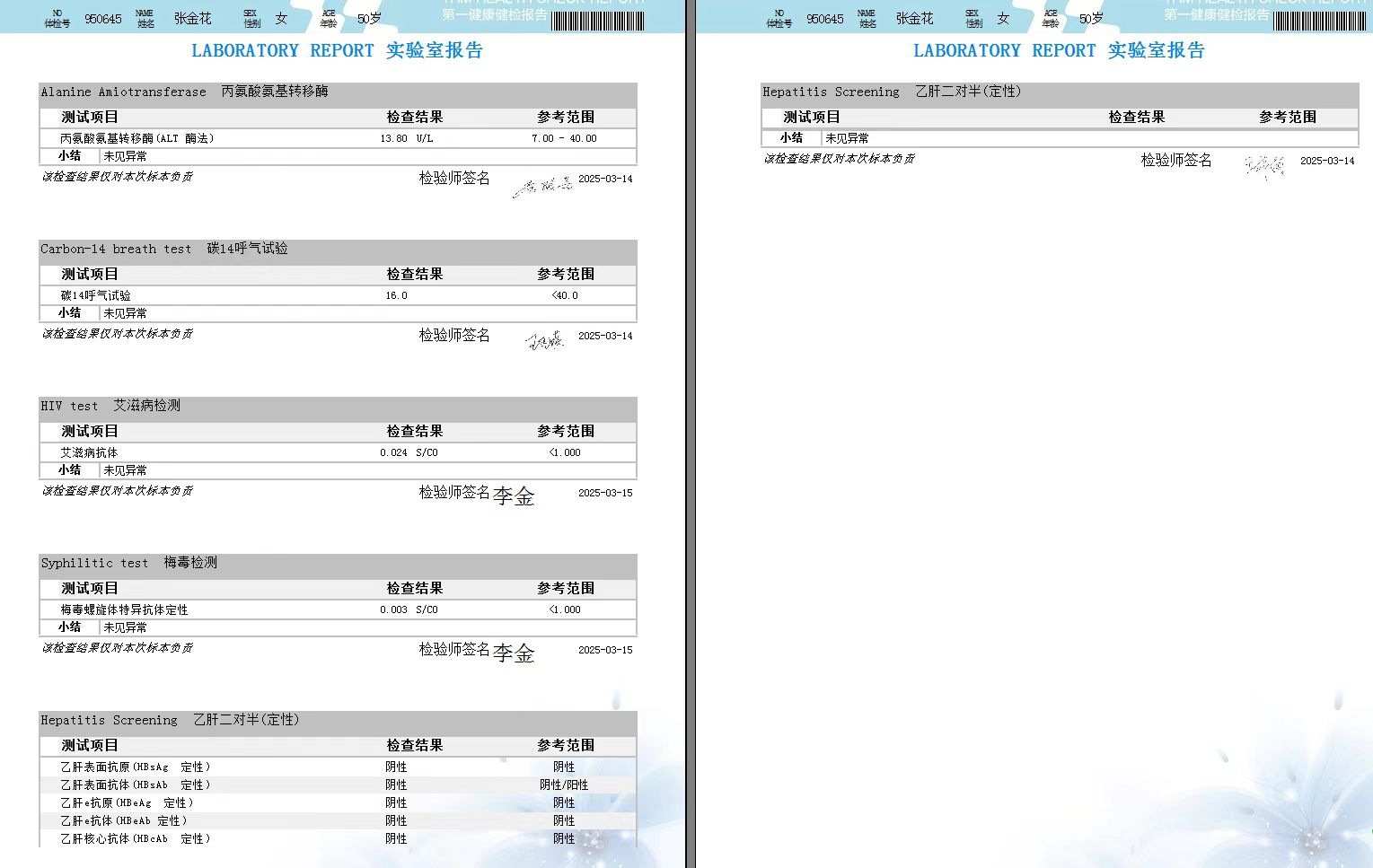The height and width of the screenshot is (868, 1373).
Task: Click the 李金 signature in the Syphilitic test section
Action: 514,653
